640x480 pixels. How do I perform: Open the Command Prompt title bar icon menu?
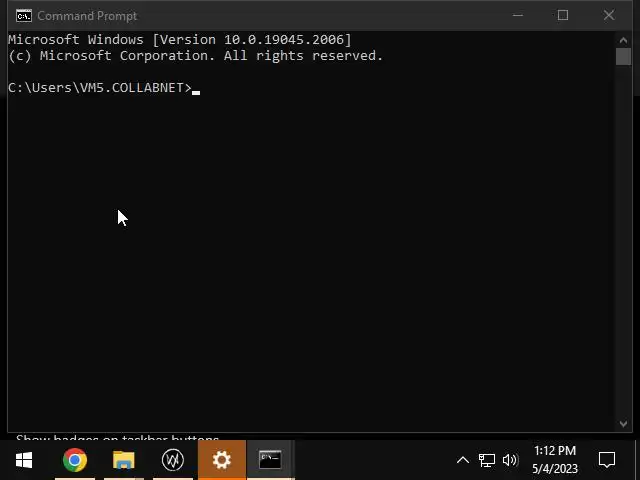click(24, 16)
